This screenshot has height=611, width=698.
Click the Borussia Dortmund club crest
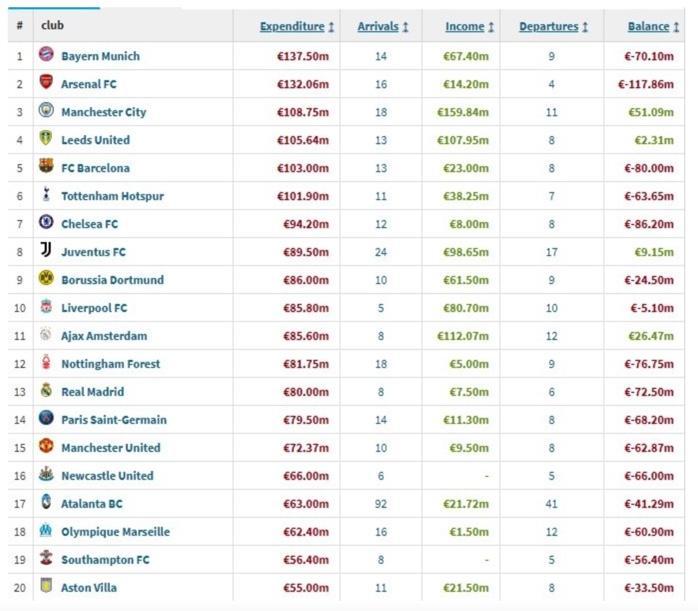pyautogui.click(x=45, y=279)
